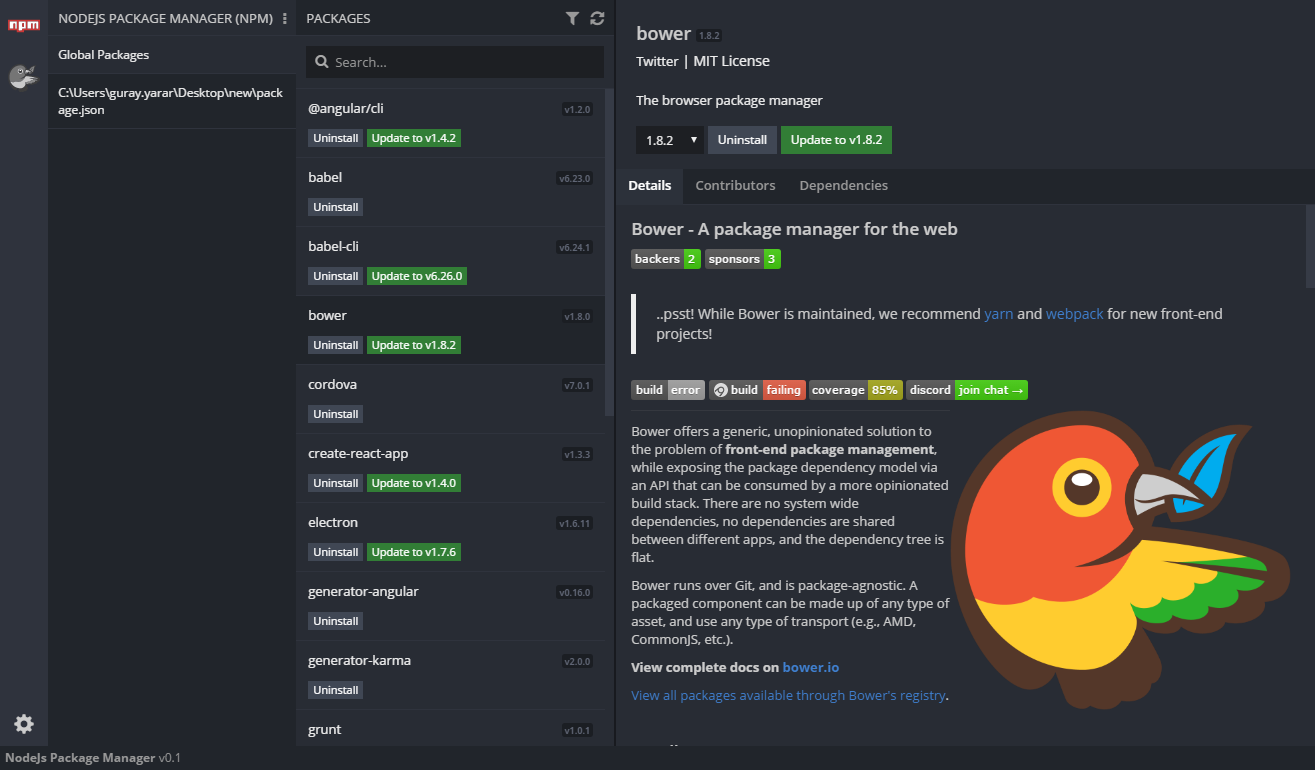Click the v1.8.0 version label for bower

click(x=578, y=316)
